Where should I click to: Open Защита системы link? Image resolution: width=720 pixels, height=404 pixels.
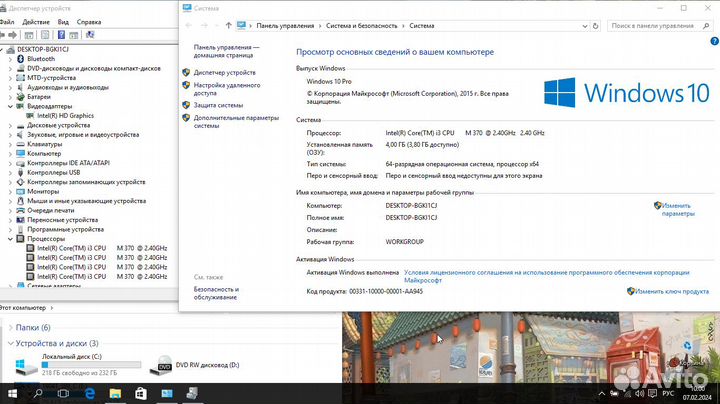[x=218, y=105]
